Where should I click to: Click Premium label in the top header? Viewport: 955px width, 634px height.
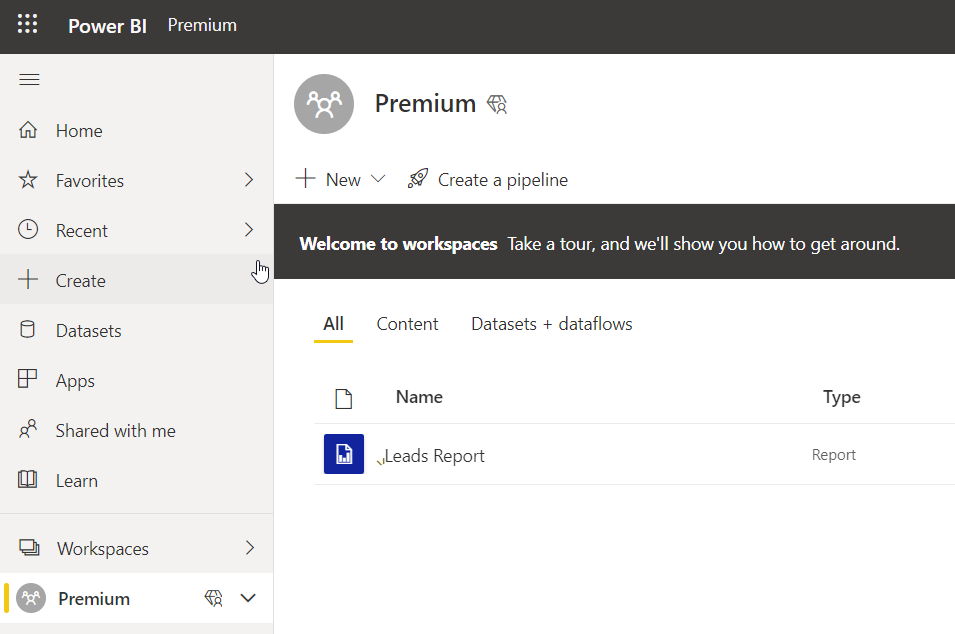coord(202,25)
